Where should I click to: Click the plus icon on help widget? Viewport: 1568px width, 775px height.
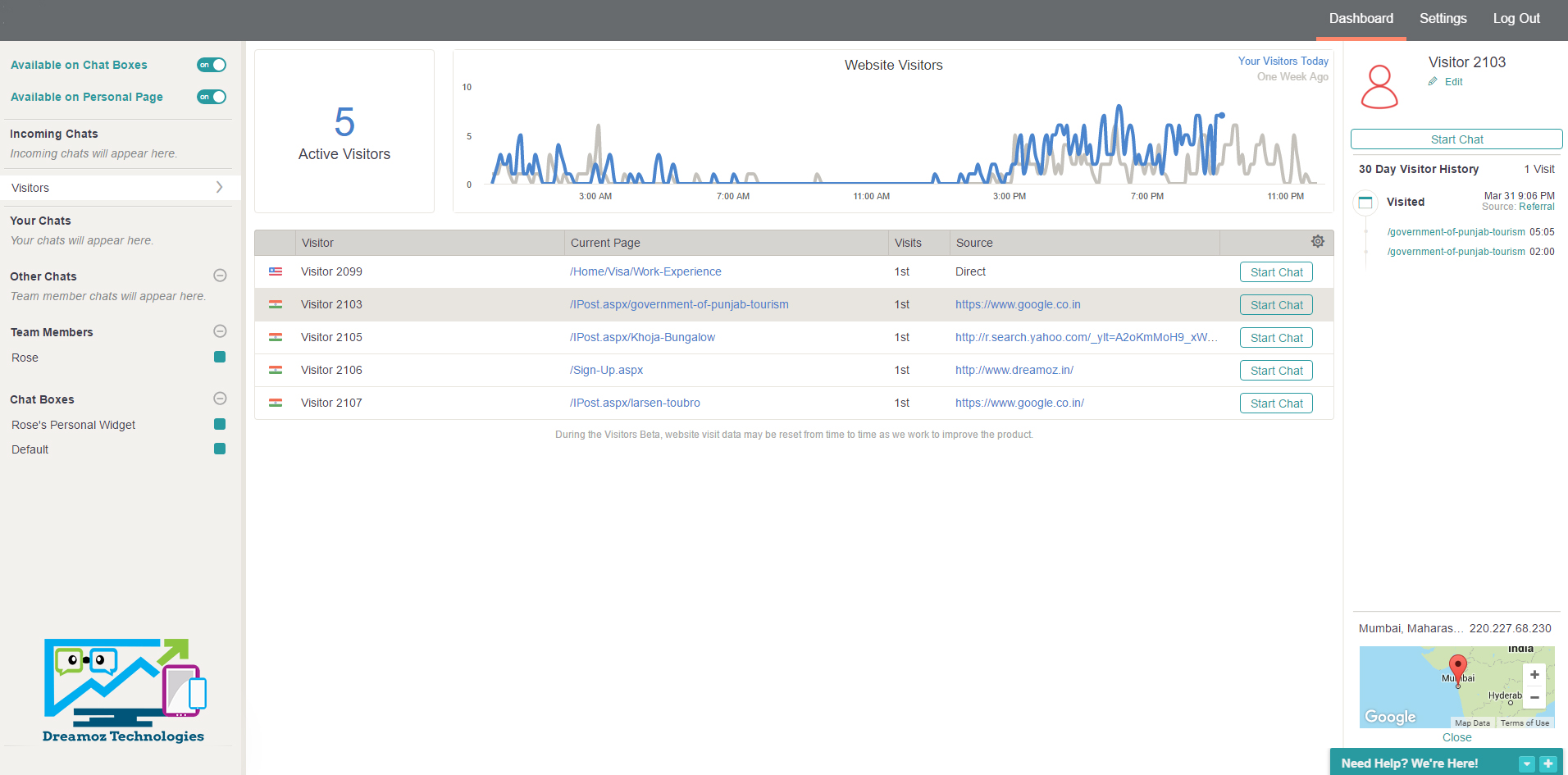[1547, 764]
